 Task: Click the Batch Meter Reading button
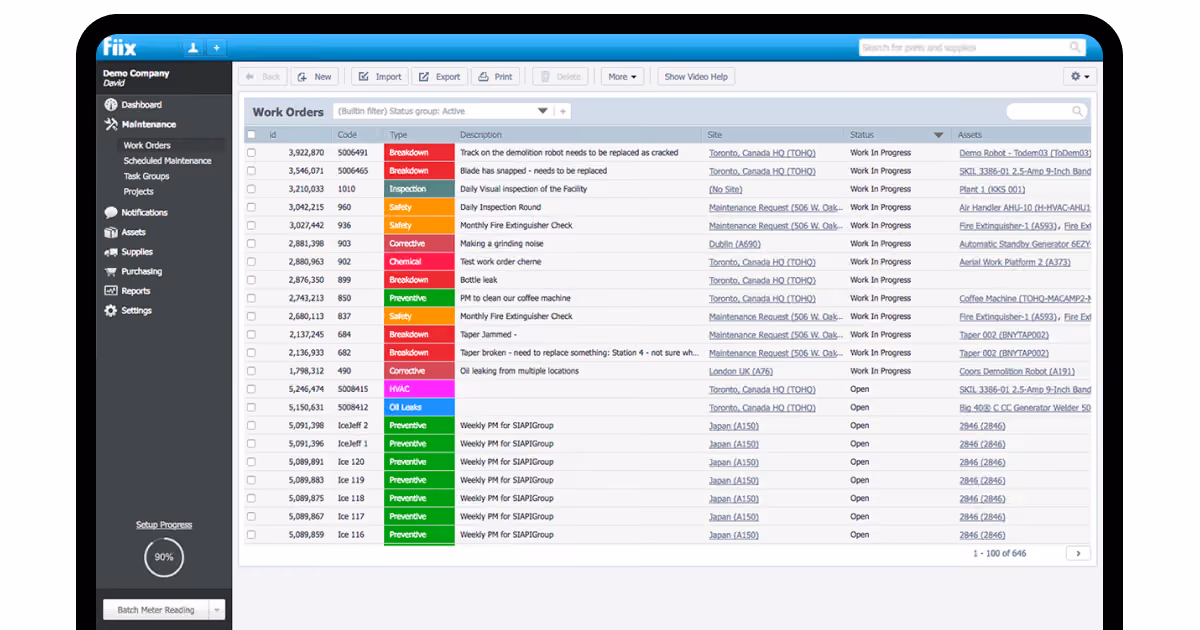pyautogui.click(x=156, y=610)
